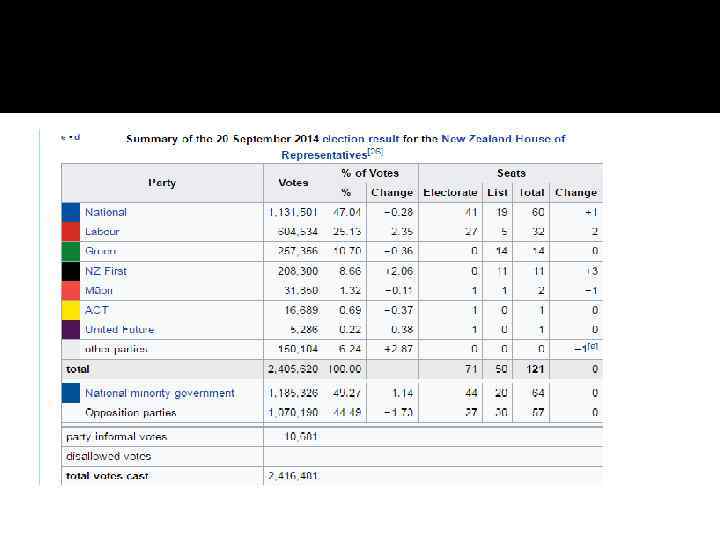Select National's vote count 1,131,501
720x540 pixels.
293,212
